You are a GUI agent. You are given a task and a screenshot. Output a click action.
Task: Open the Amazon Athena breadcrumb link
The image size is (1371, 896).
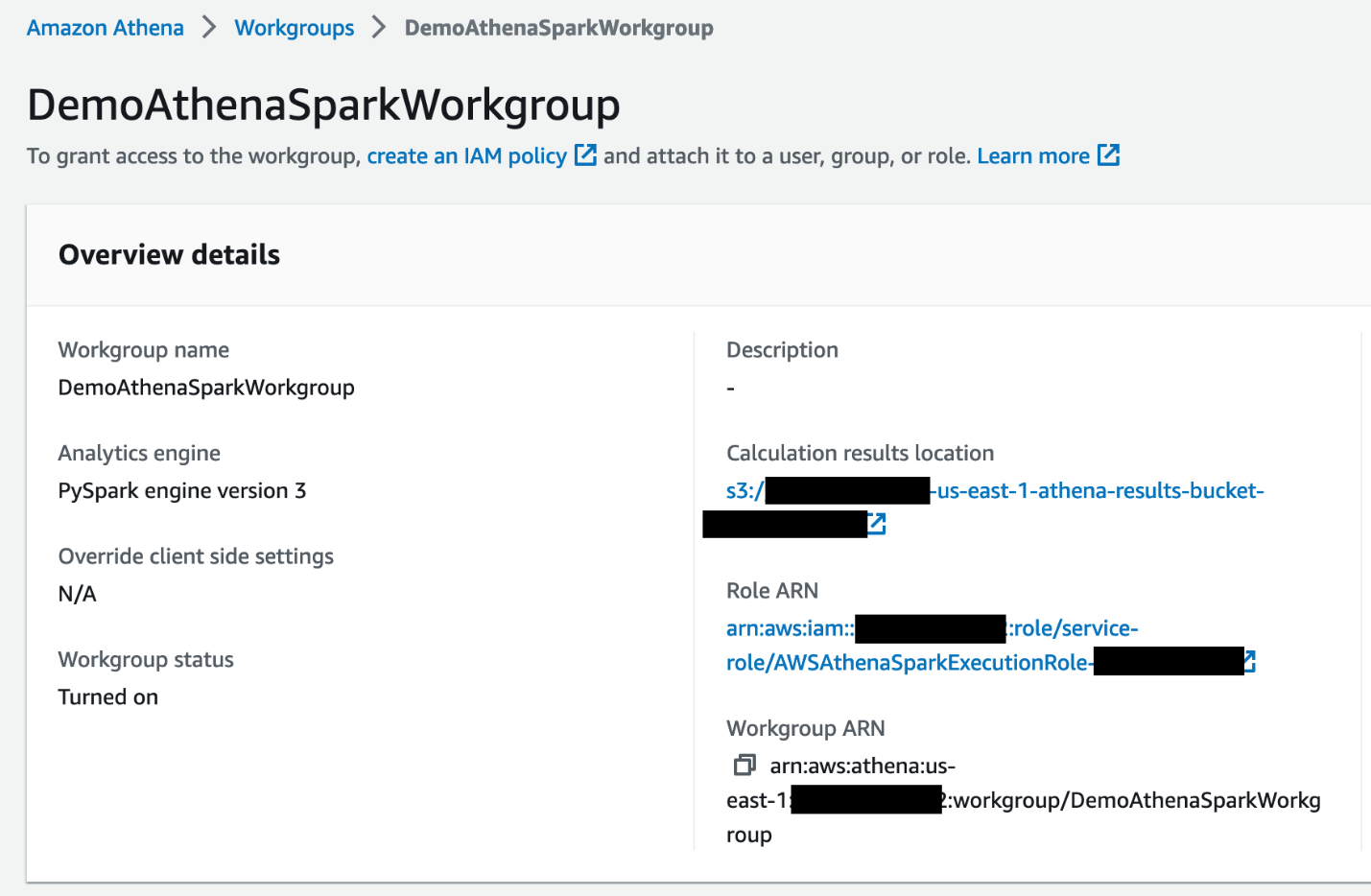(x=106, y=28)
